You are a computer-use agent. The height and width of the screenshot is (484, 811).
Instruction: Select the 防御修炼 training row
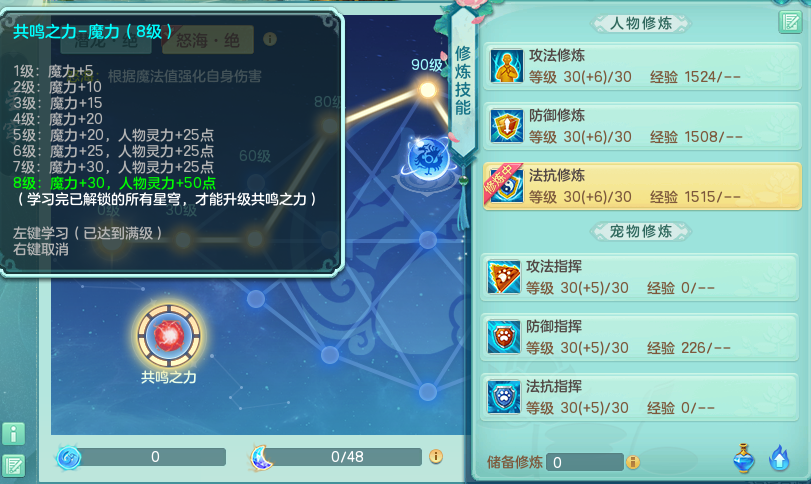click(642, 126)
